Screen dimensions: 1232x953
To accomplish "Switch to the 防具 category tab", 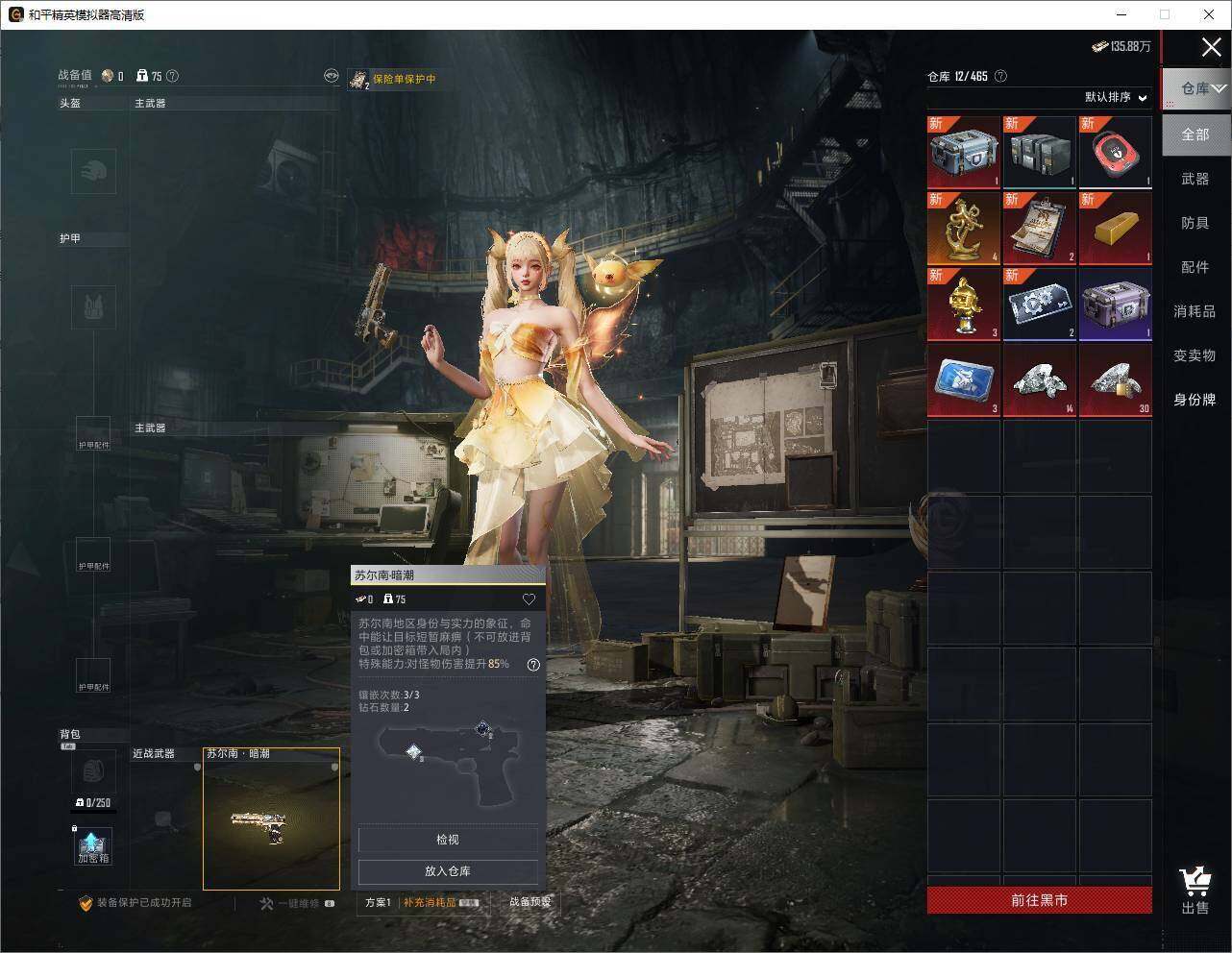I will coord(1195,223).
